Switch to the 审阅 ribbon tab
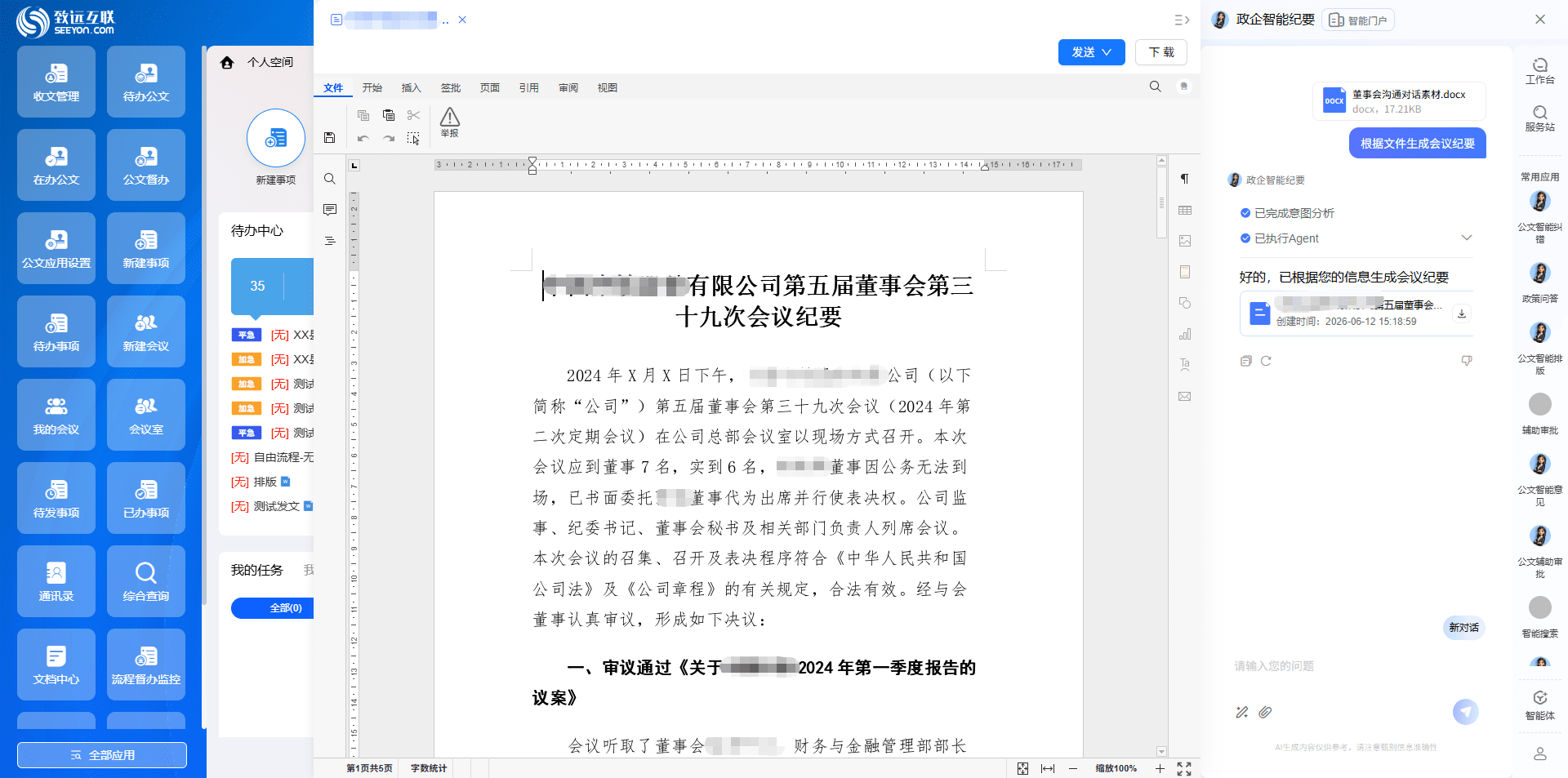1568x778 pixels. (x=568, y=87)
